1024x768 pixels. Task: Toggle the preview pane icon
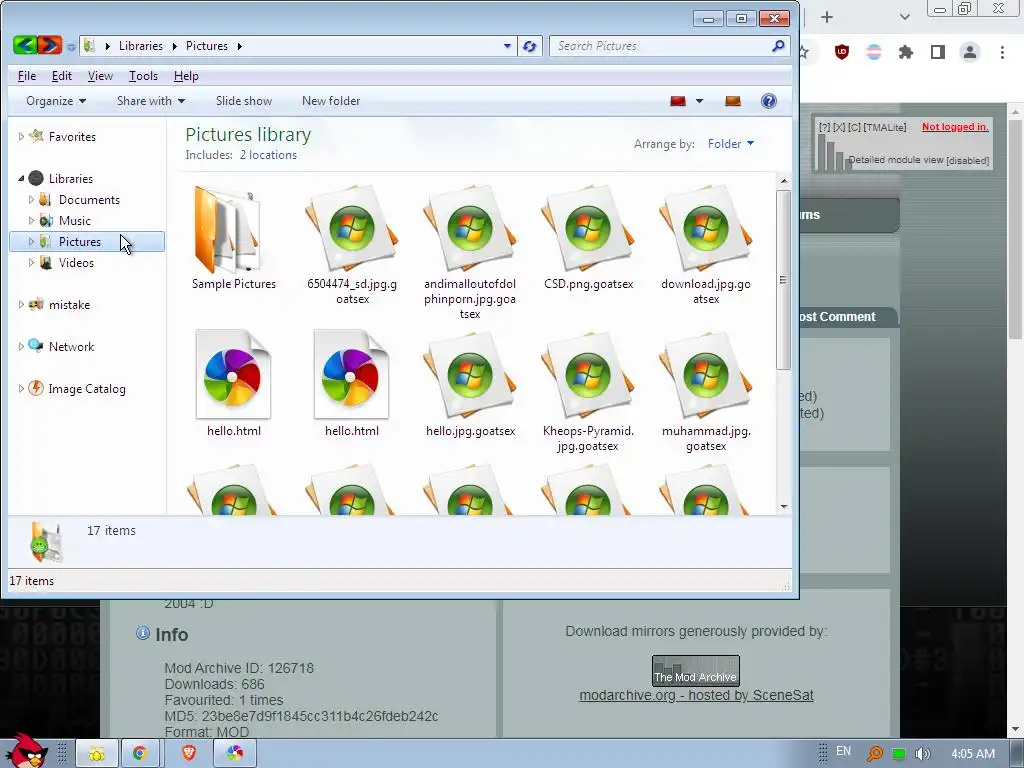[x=733, y=101]
